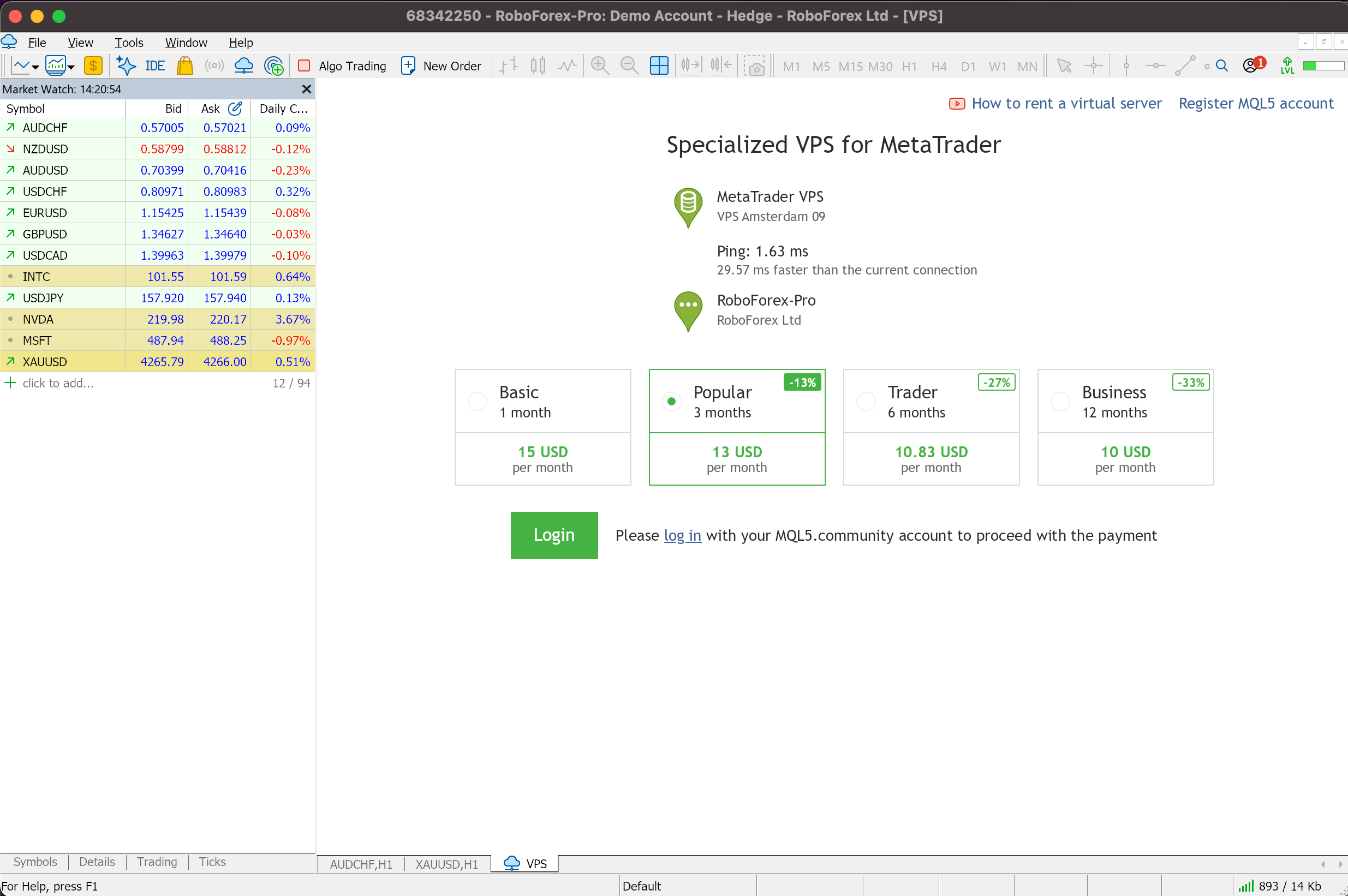The image size is (1348, 896).
Task: Take a chart screenshot with camera icon
Action: [x=754, y=65]
